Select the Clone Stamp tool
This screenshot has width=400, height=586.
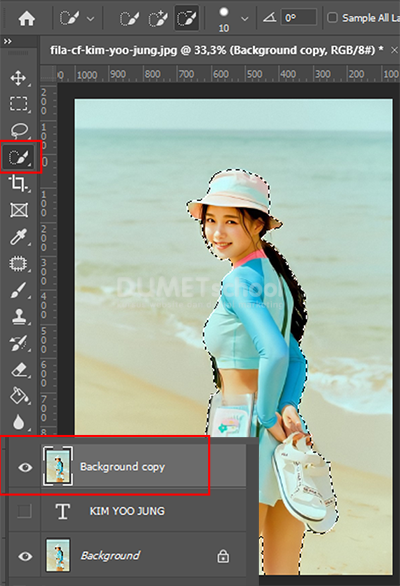coord(19,317)
